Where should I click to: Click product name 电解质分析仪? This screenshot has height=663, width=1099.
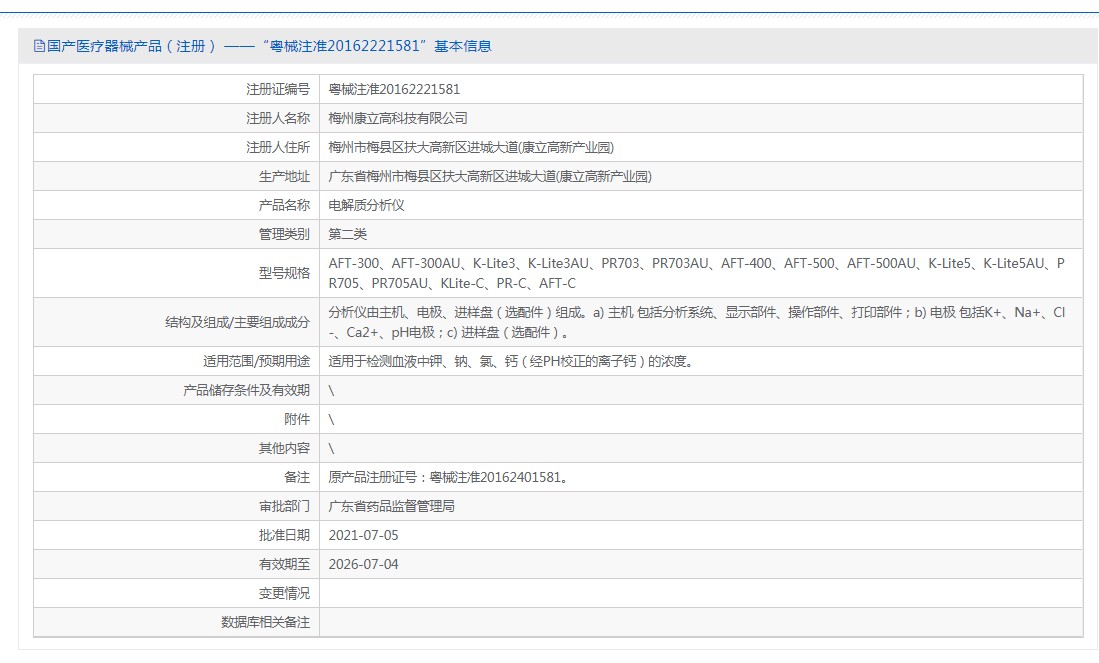(x=366, y=205)
